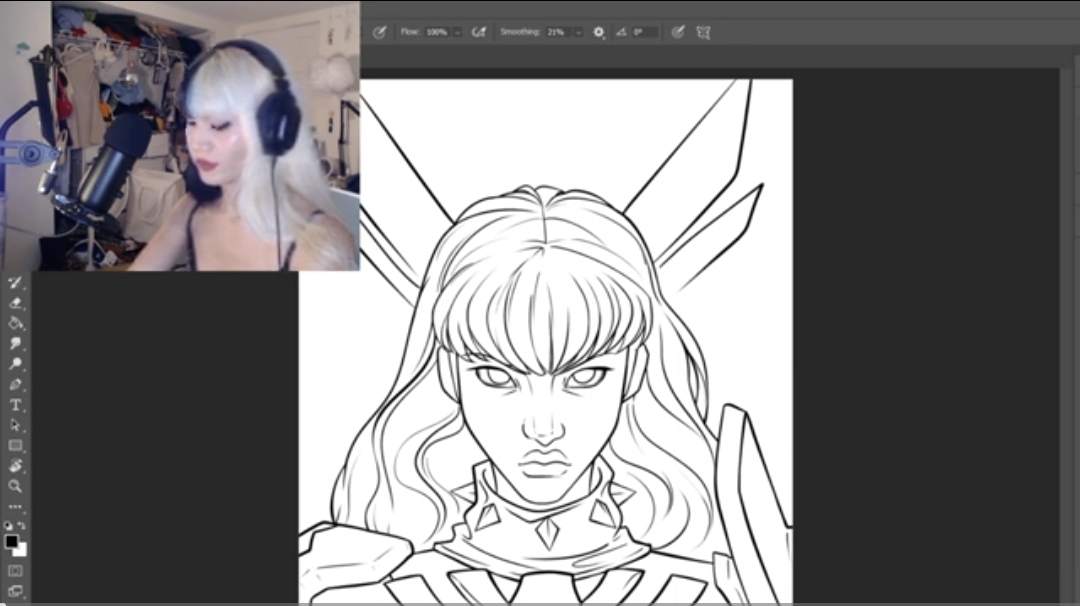Toggle pressure for size button
The width and height of the screenshot is (1080, 606).
pos(678,32)
